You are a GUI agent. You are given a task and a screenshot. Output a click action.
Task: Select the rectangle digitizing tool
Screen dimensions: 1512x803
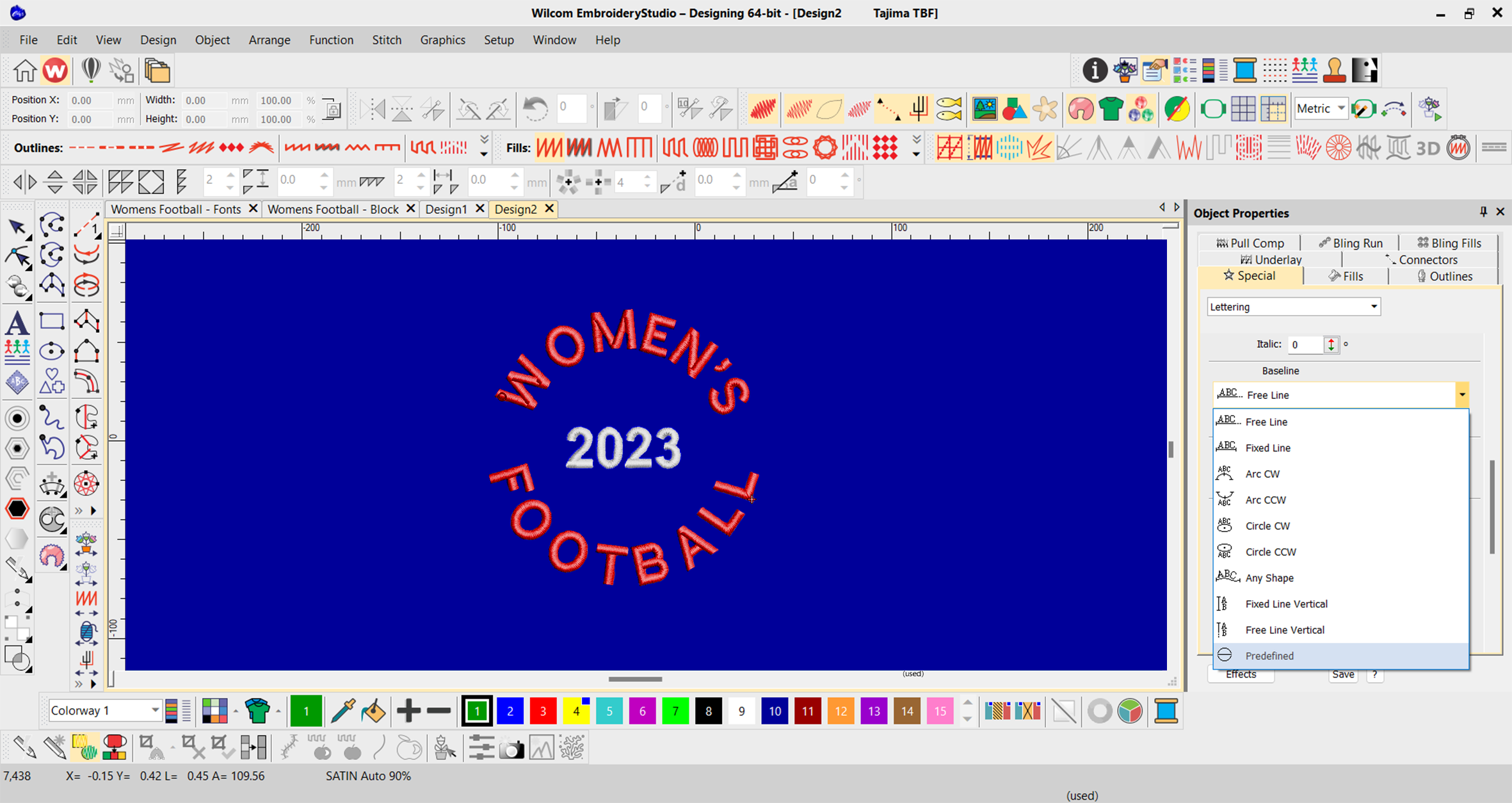pyautogui.click(x=51, y=320)
